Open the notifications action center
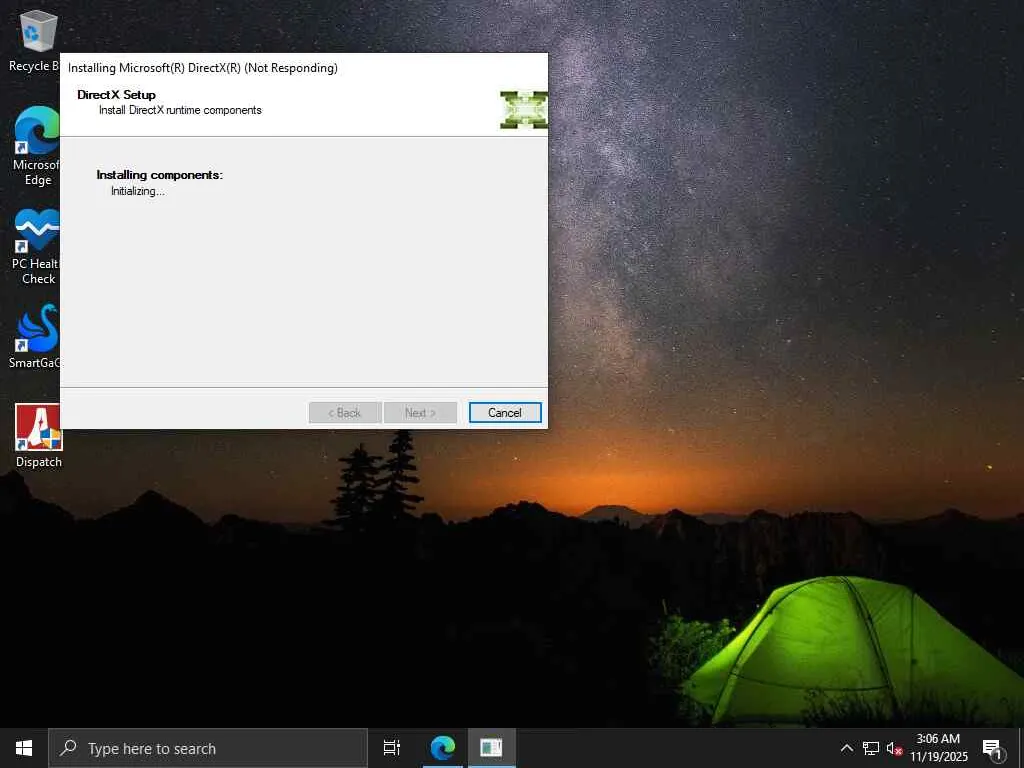 tap(992, 748)
